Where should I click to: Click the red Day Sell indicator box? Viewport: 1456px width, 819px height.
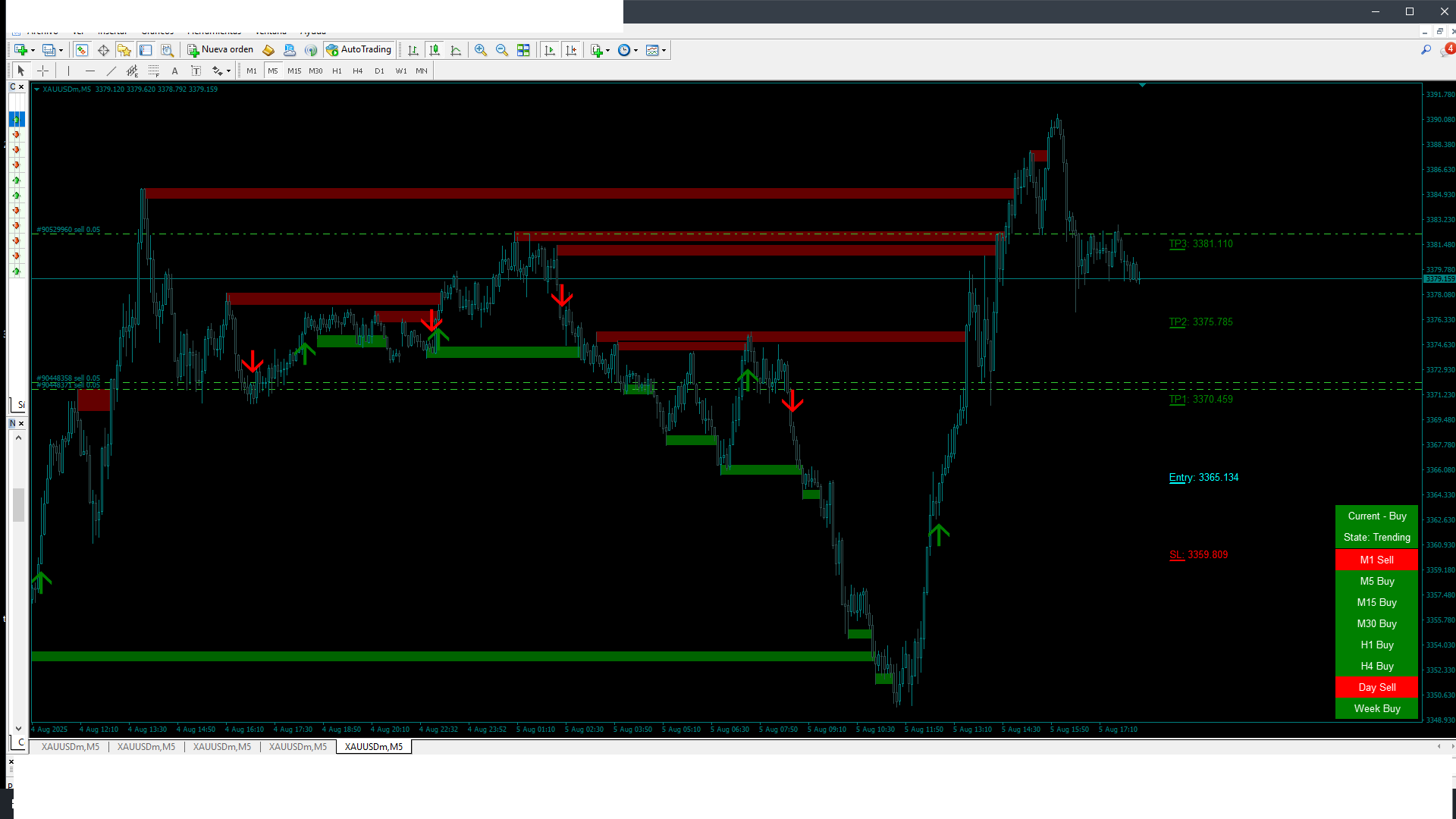point(1376,687)
